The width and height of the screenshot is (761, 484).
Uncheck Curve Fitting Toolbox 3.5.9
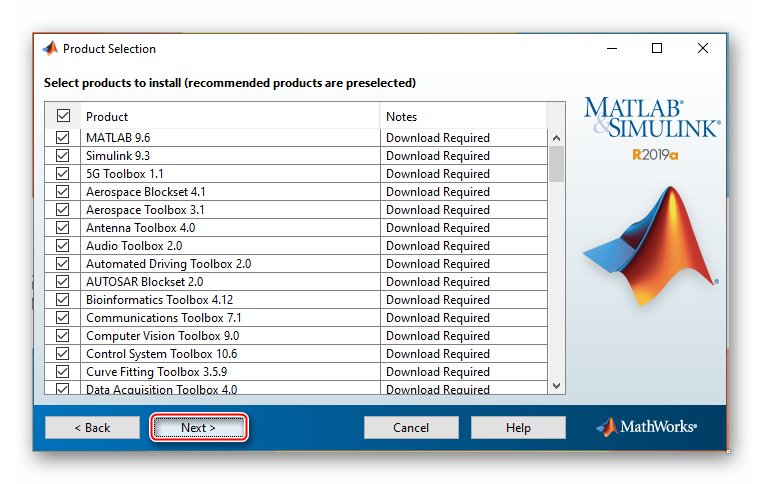tap(63, 372)
